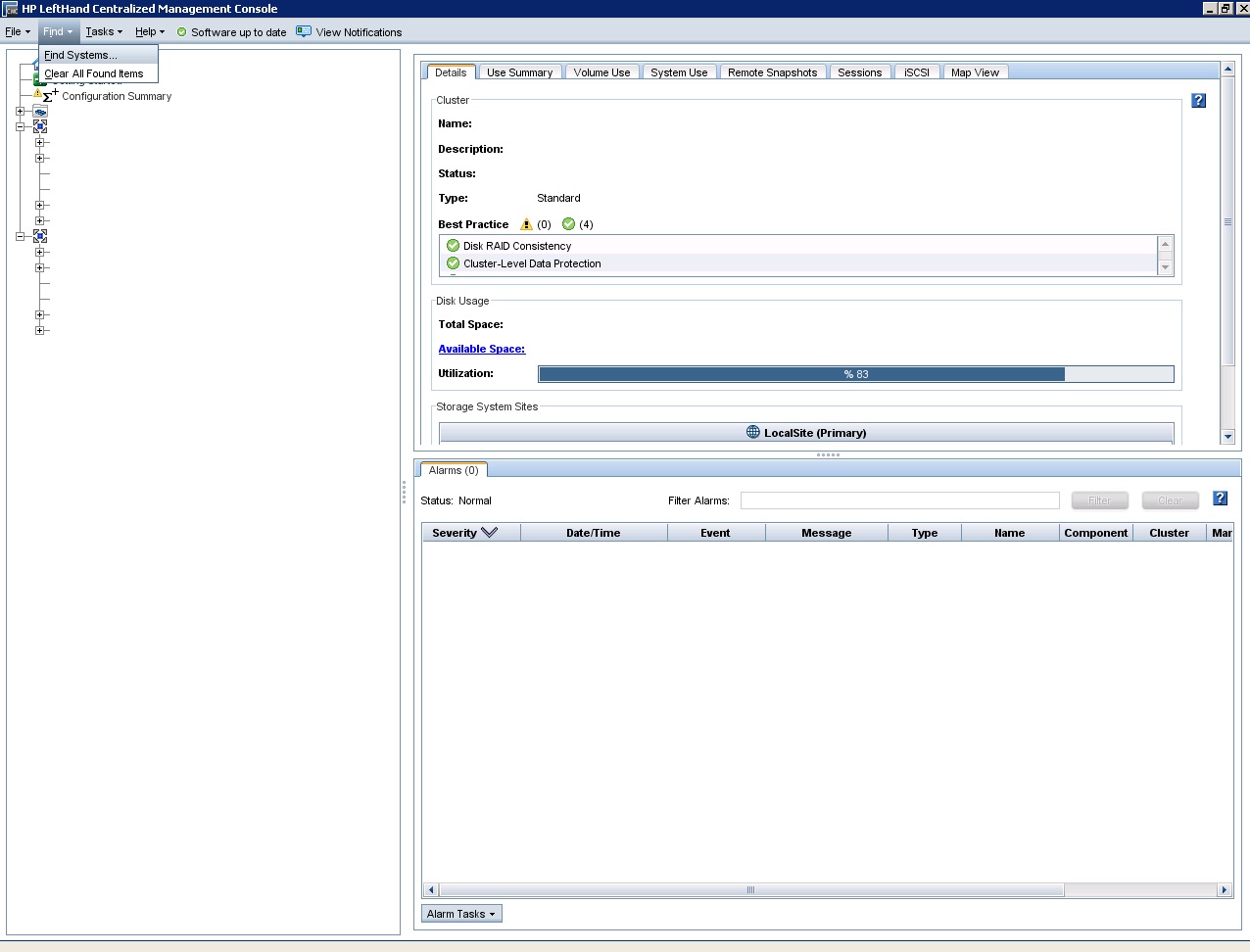This screenshot has height=952, width=1250.
Task: Open the Tasks menu
Action: [103, 31]
